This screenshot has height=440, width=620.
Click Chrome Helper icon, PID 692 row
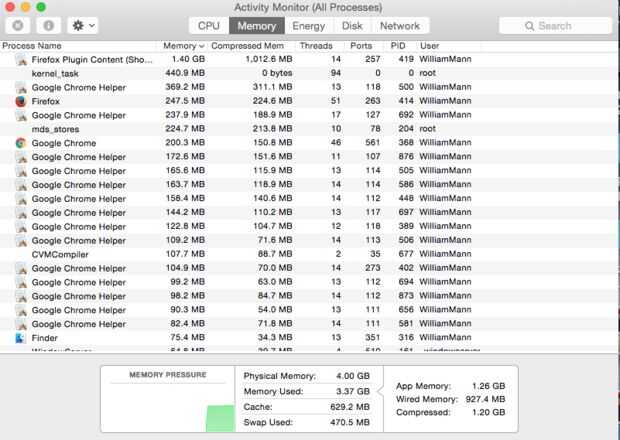(21, 115)
